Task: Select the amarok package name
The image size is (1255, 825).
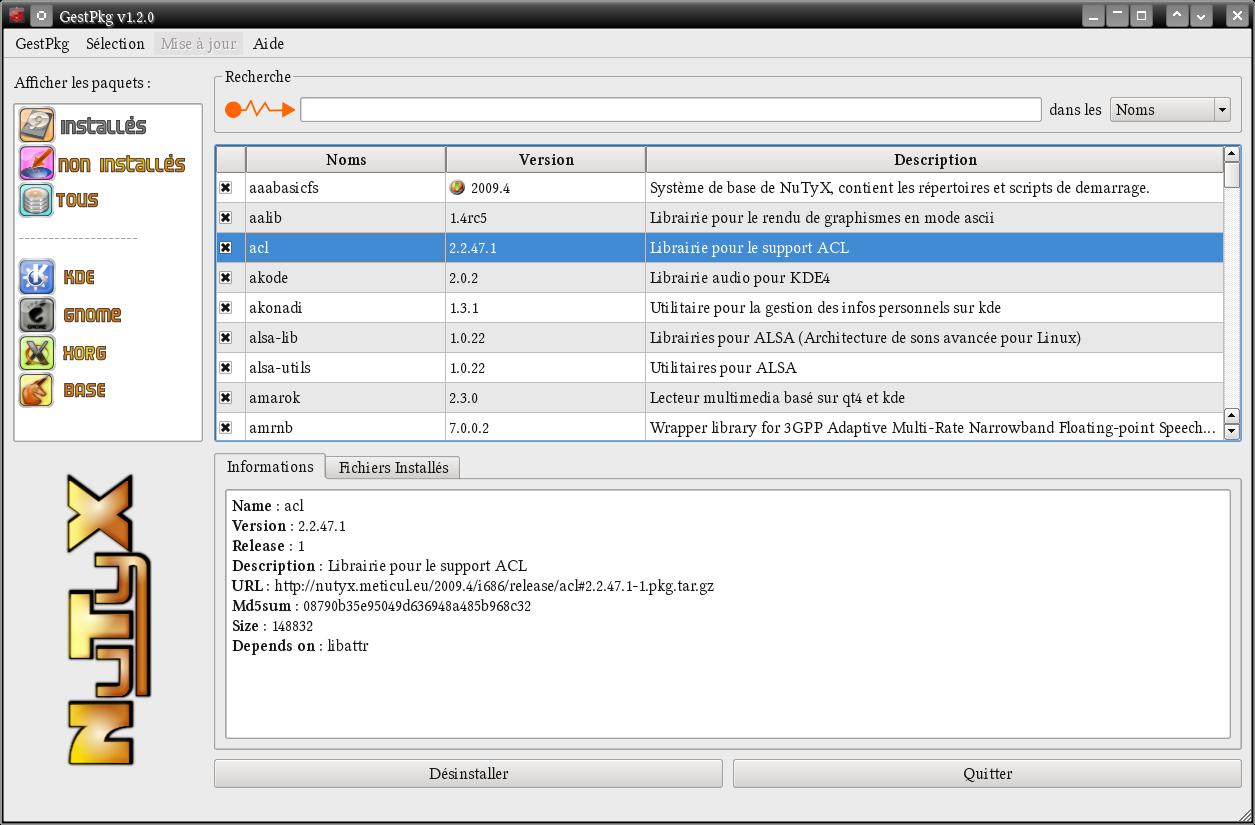Action: click(274, 397)
